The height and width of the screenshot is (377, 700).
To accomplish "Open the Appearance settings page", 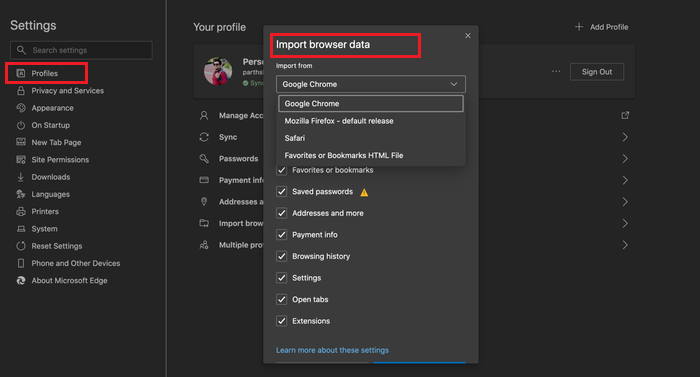I will pos(52,108).
